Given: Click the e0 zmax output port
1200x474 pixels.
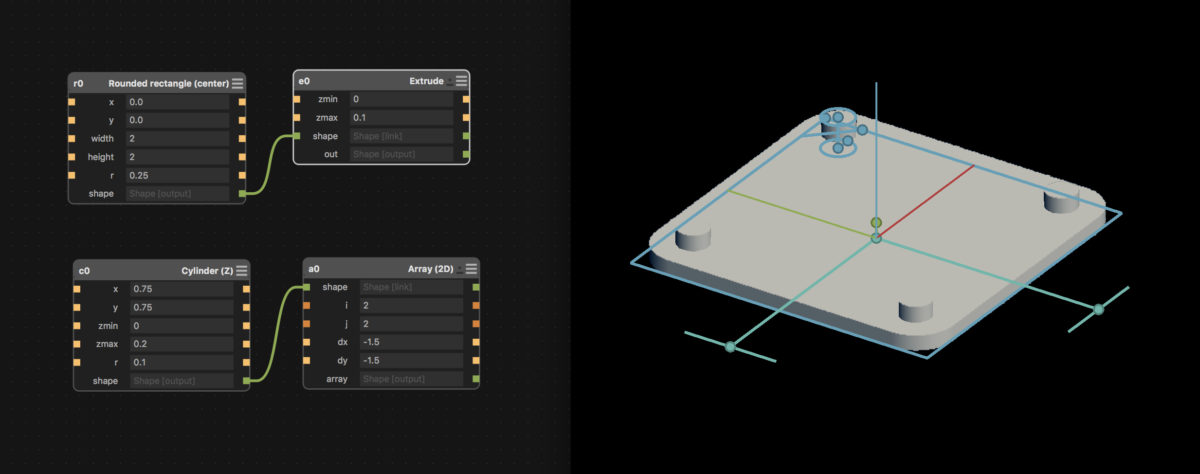Looking at the screenshot, I should pos(466,118).
